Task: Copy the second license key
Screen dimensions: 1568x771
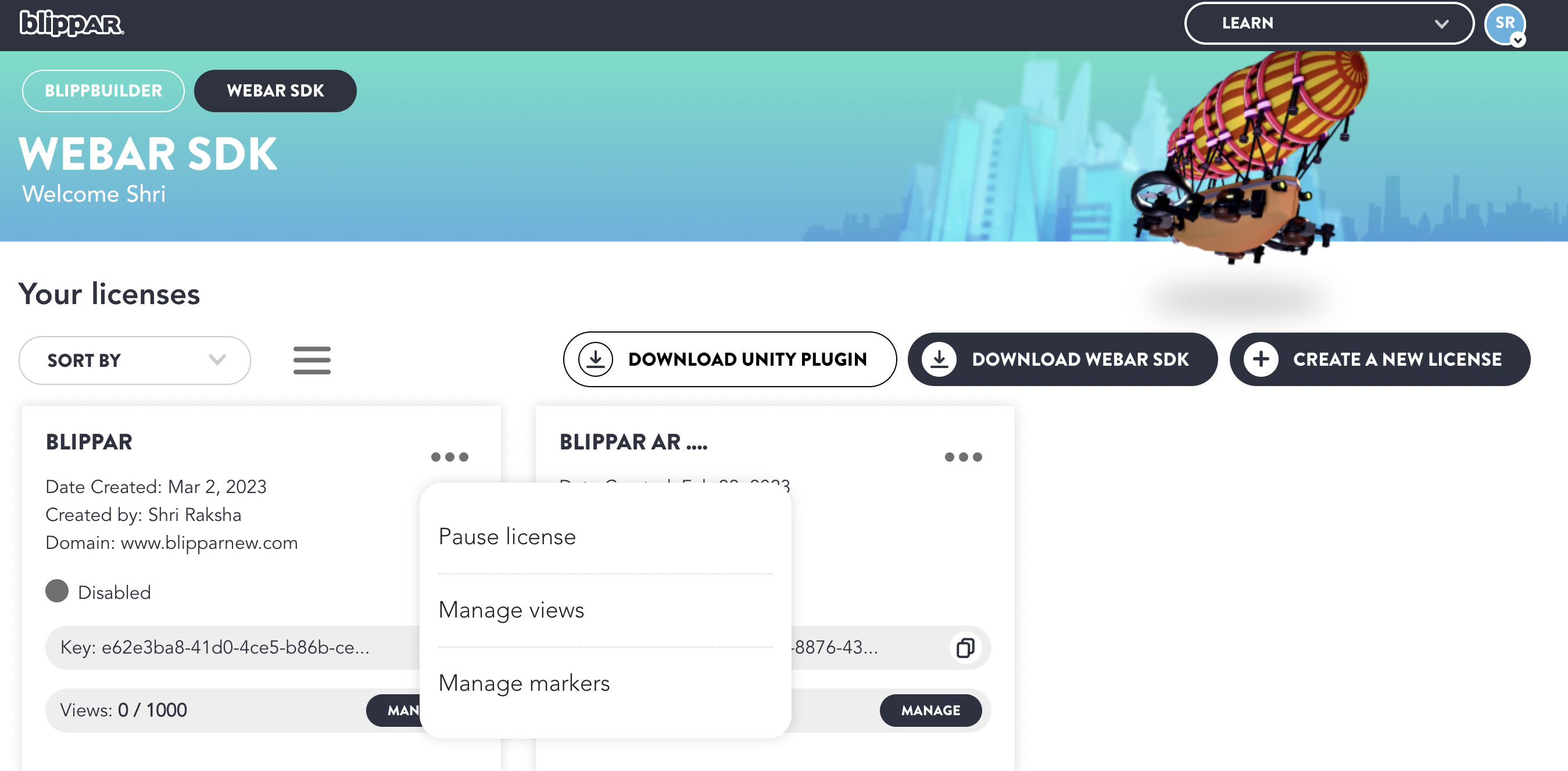Action: pyautogui.click(x=965, y=647)
